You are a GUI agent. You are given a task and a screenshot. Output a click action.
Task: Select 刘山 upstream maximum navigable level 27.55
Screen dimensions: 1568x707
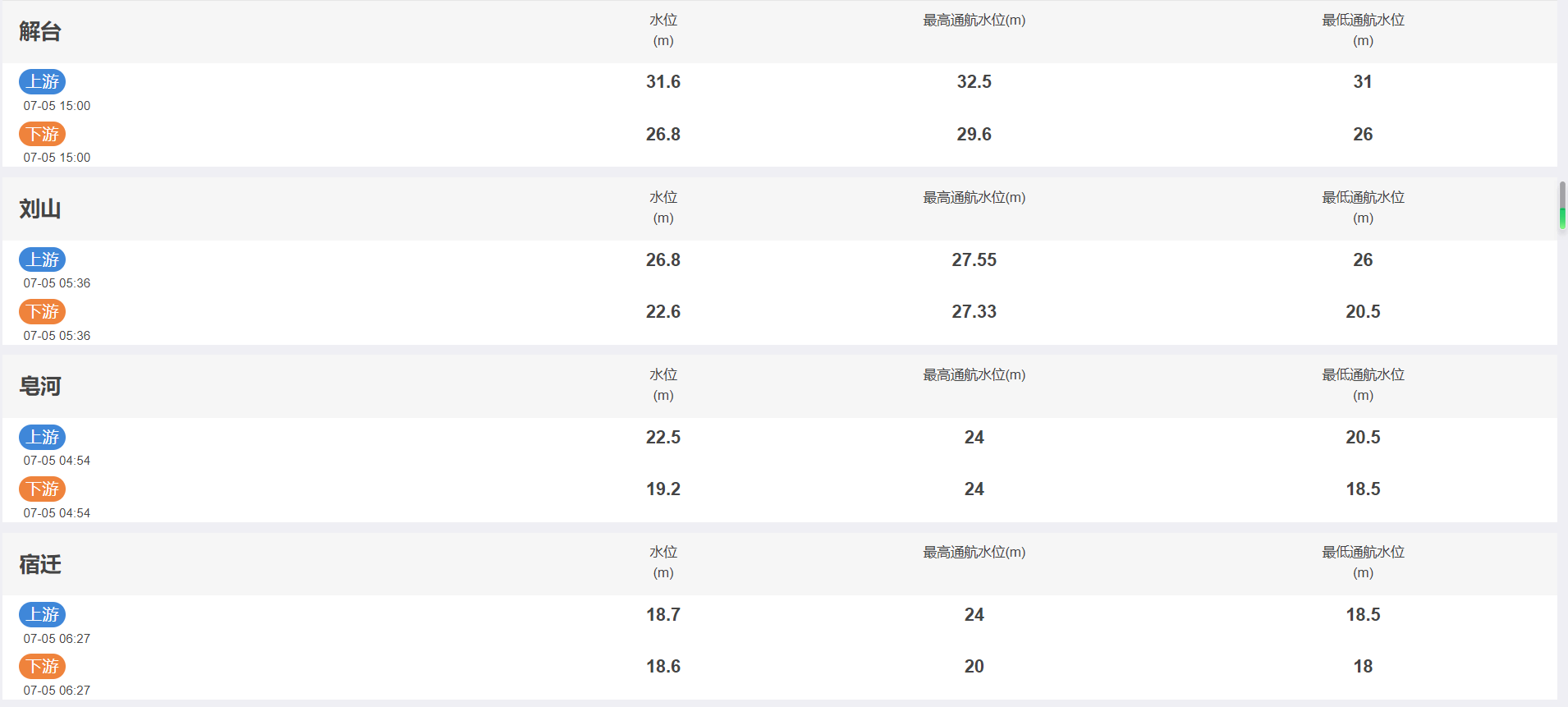point(974,259)
